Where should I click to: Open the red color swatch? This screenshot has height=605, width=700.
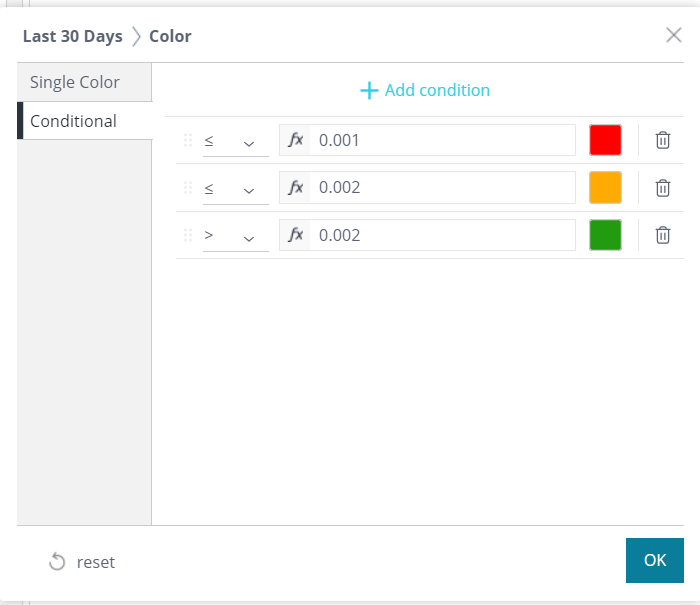[x=605, y=140]
